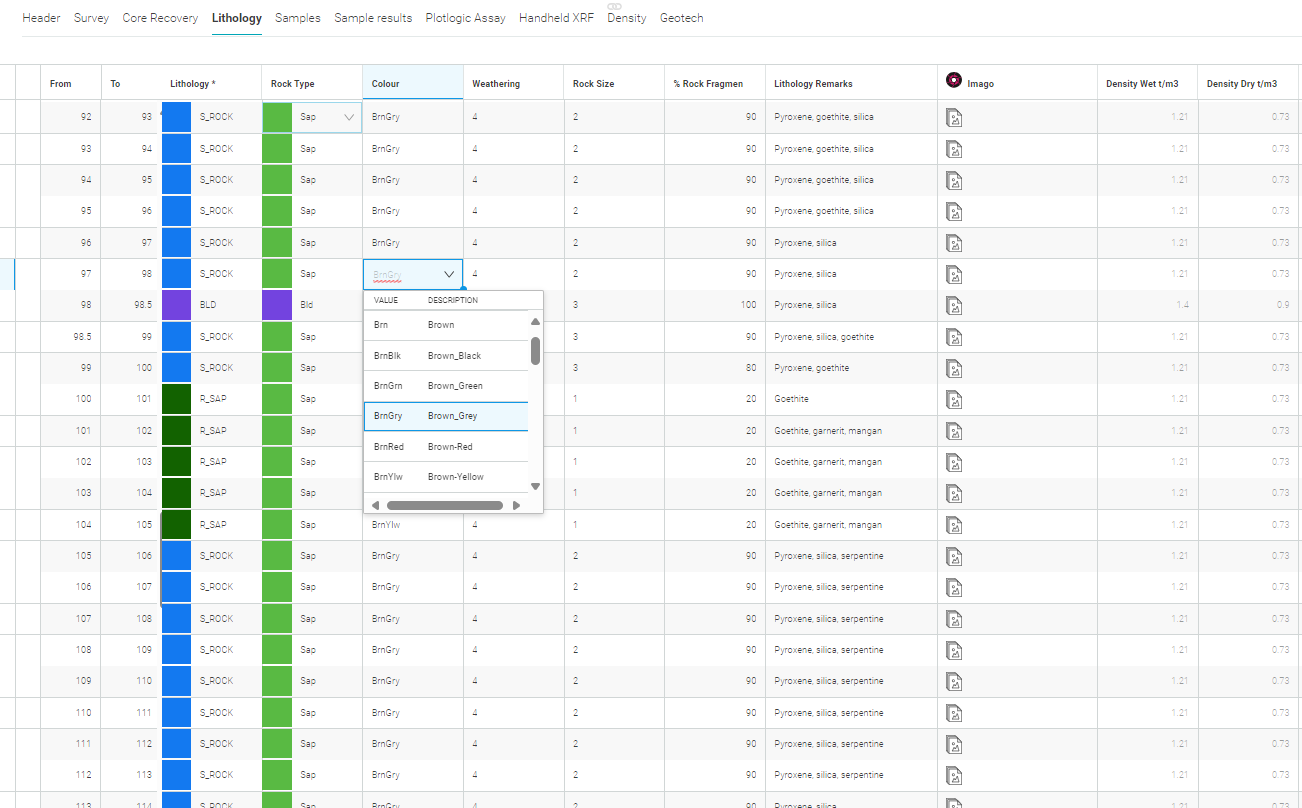Image resolution: width=1302 pixels, height=808 pixels.
Task: Open the Core Recovery tab
Action: (160, 18)
